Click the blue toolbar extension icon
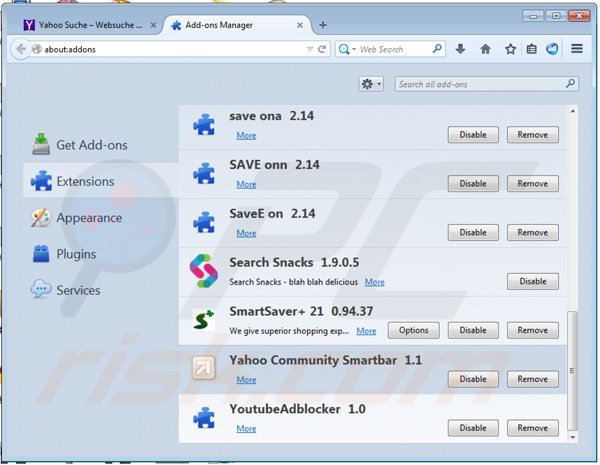This screenshot has width=600, height=465. (552, 49)
